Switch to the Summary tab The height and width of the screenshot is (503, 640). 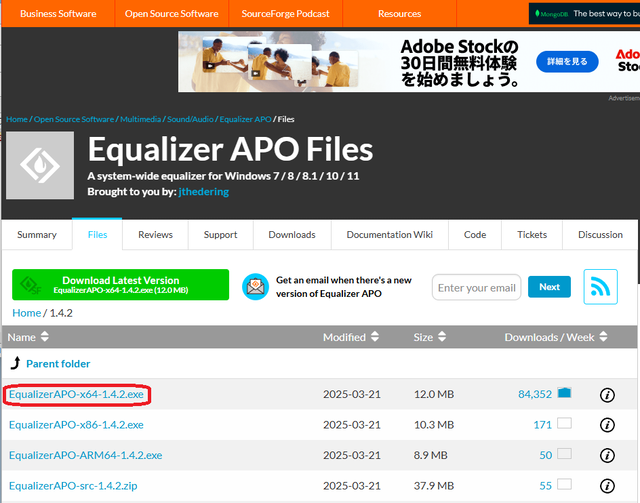pyautogui.click(x=37, y=235)
